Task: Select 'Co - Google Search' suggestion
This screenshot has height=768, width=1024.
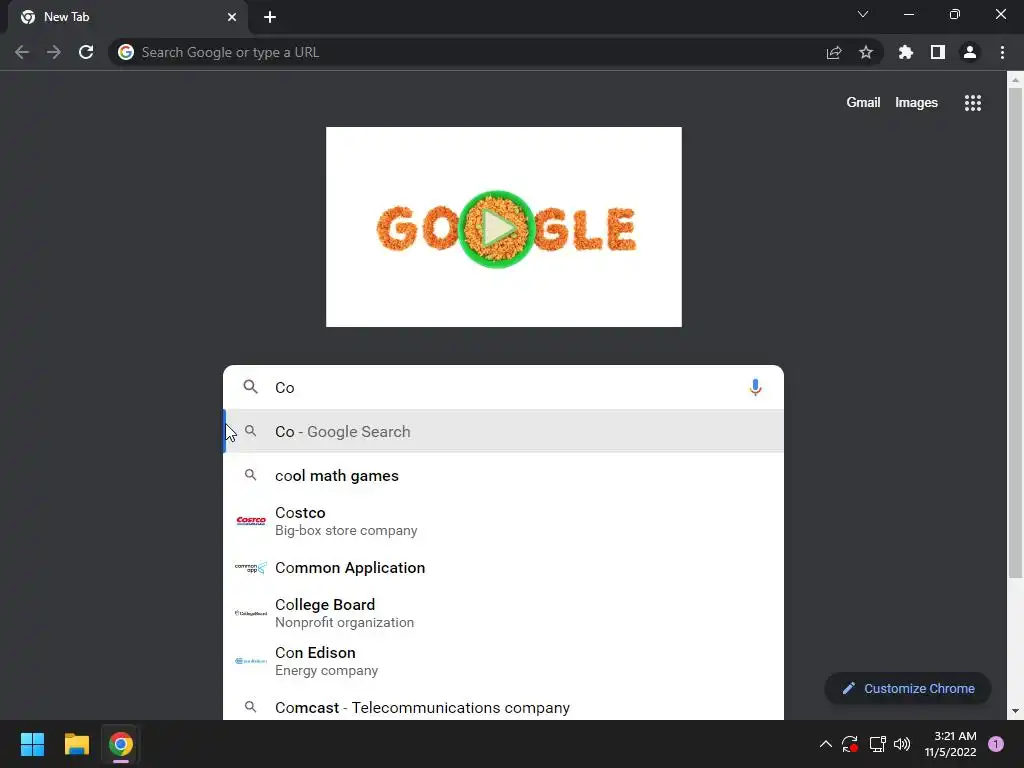Action: (504, 432)
